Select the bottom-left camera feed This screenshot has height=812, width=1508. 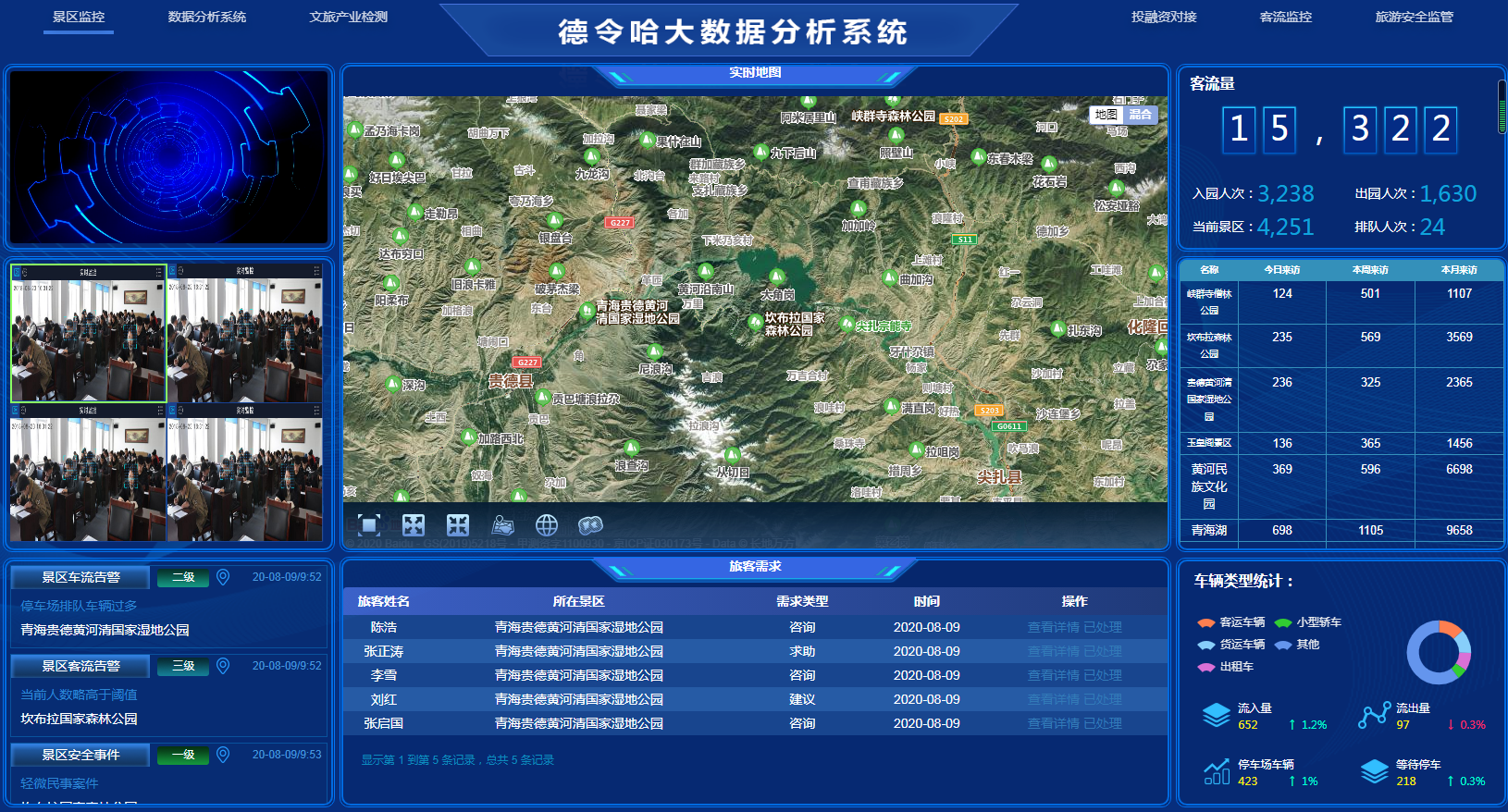point(88,473)
